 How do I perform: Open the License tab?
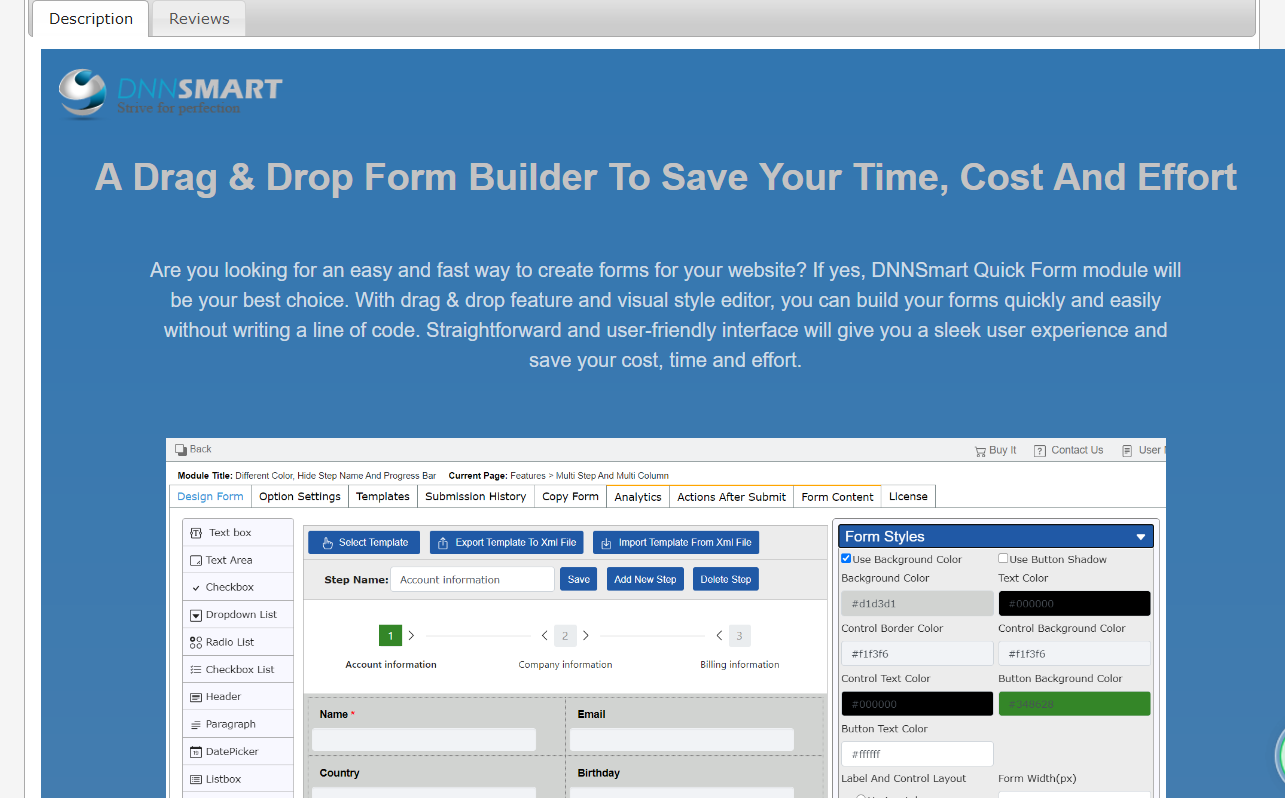pyautogui.click(x=908, y=496)
